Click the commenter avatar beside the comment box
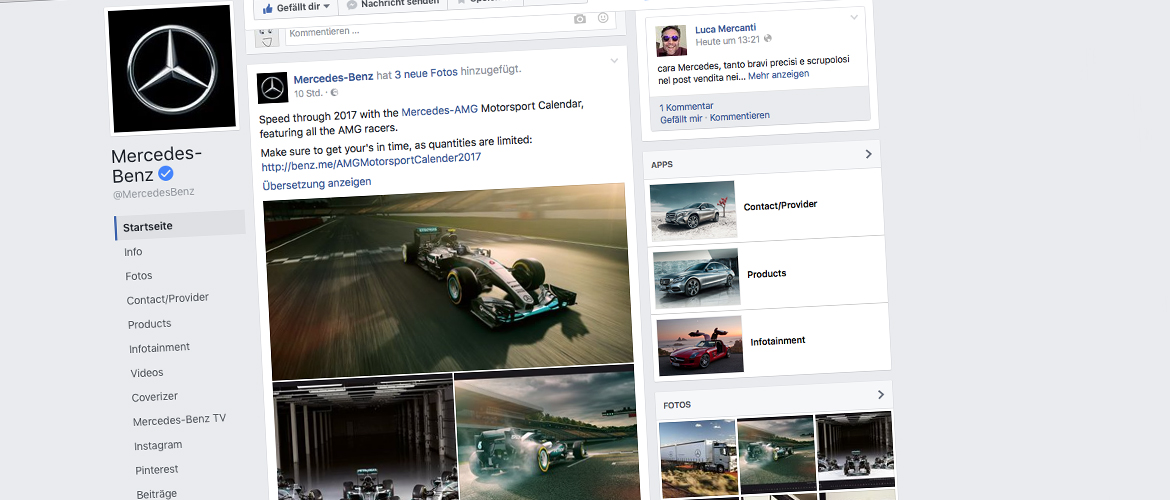 coord(267,35)
